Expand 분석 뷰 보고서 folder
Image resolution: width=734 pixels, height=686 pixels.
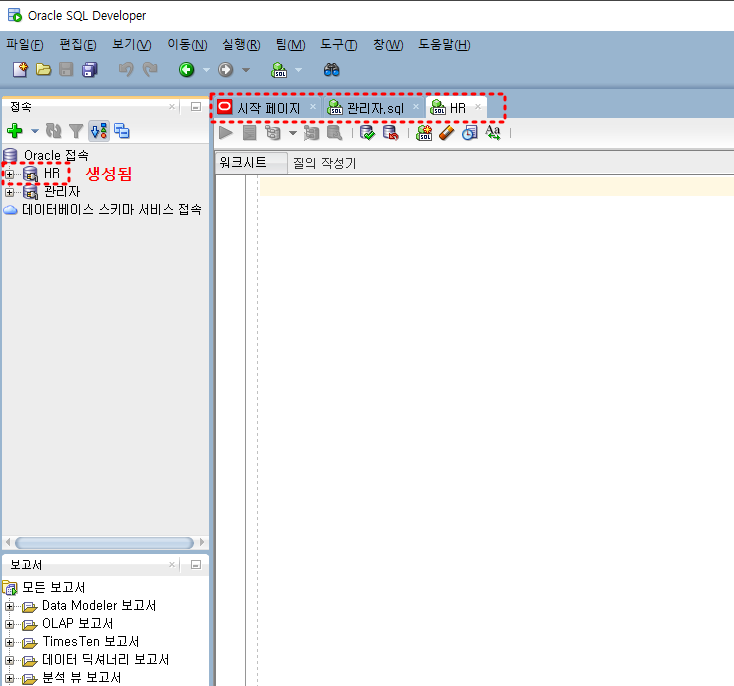click(9, 678)
